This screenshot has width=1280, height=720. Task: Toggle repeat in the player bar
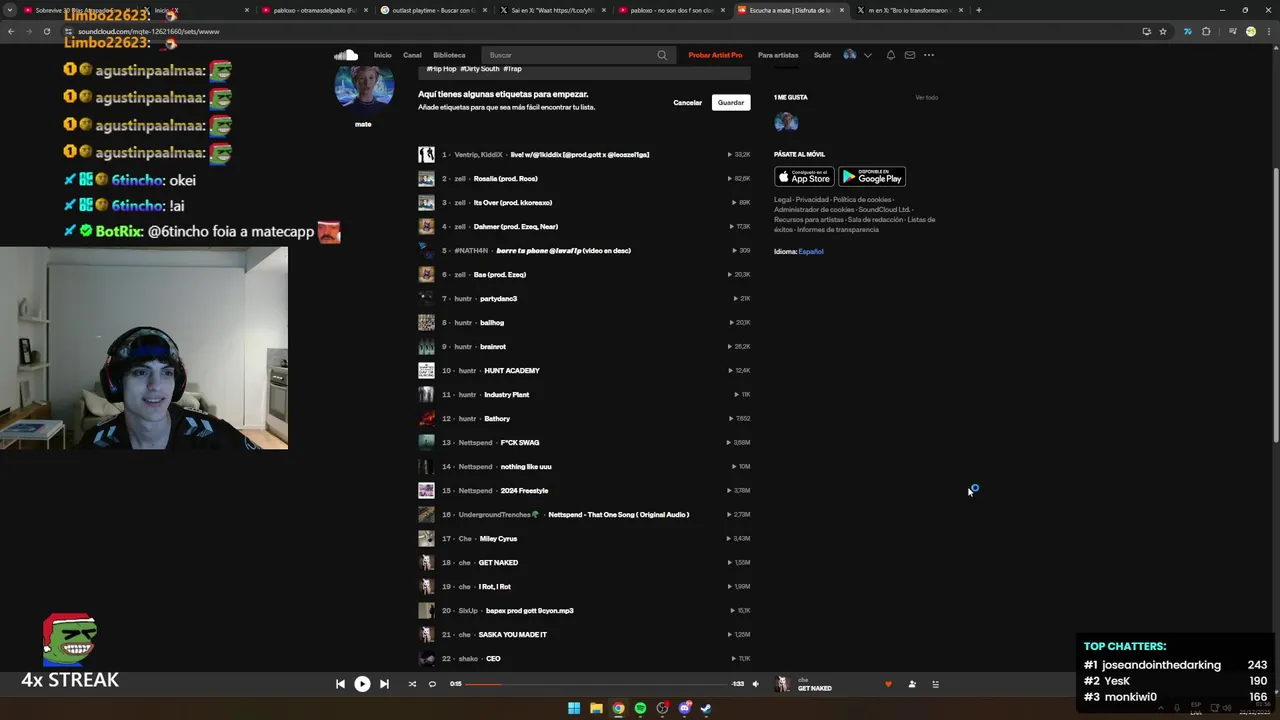tap(432, 684)
